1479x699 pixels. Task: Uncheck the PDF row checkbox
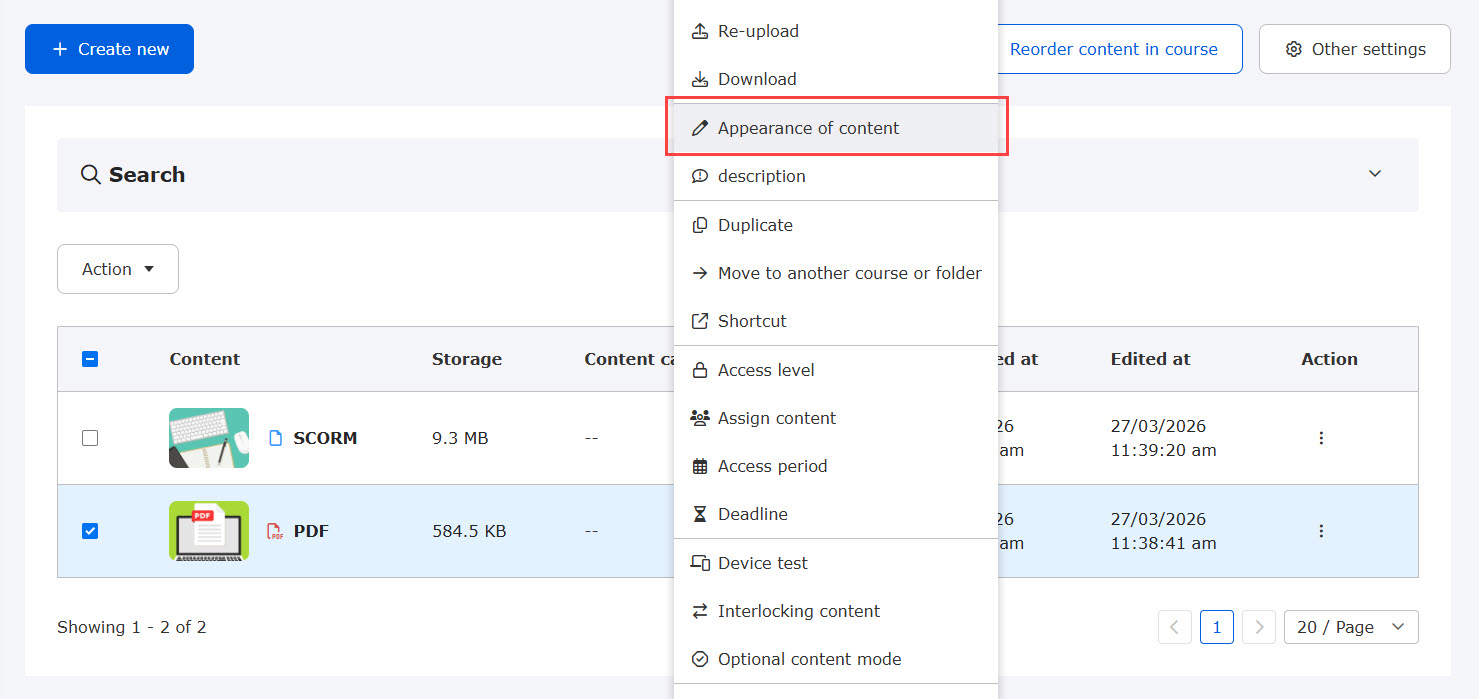tap(90, 531)
